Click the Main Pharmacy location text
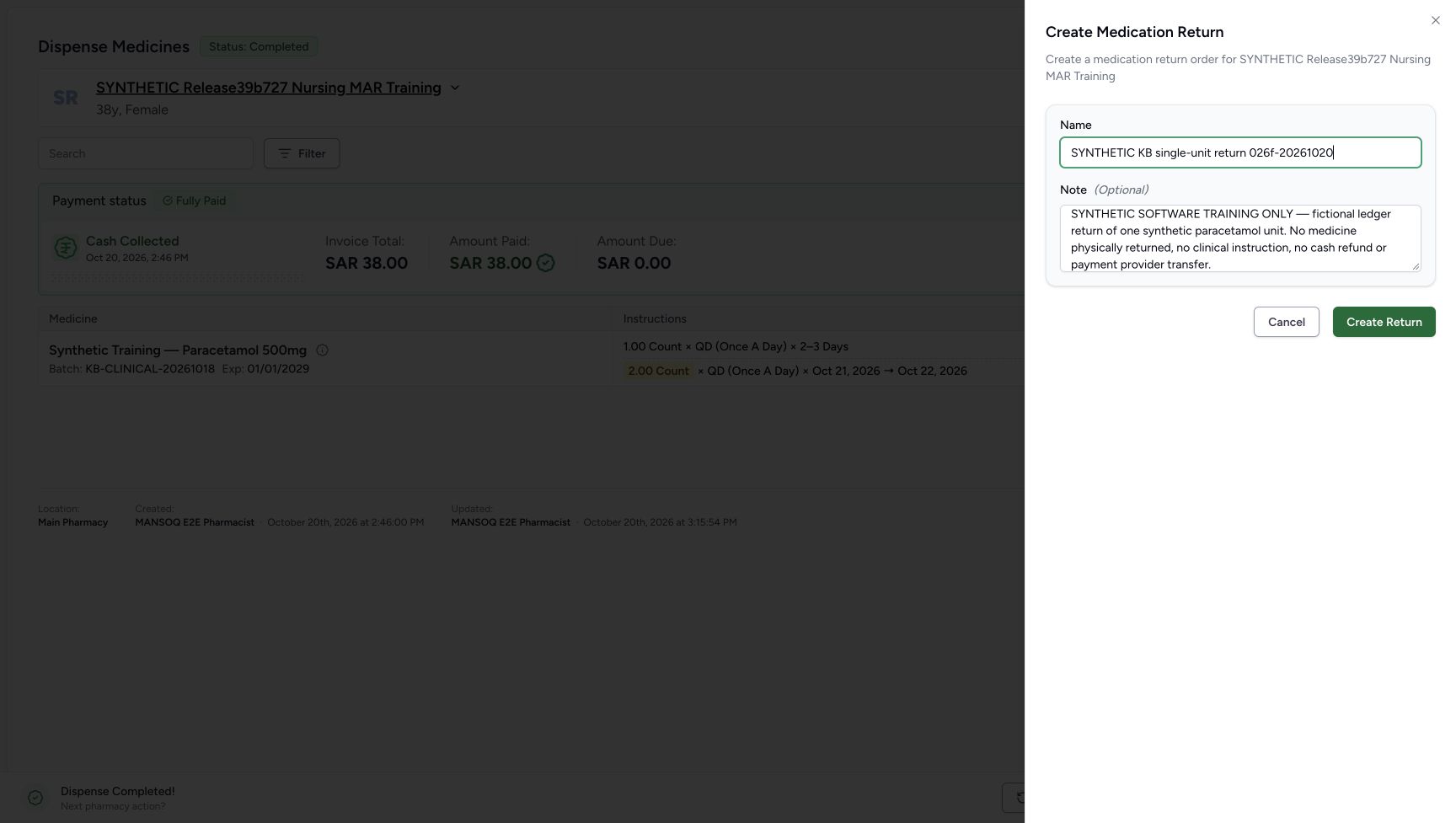This screenshot has height=823, width=1456. click(x=73, y=522)
